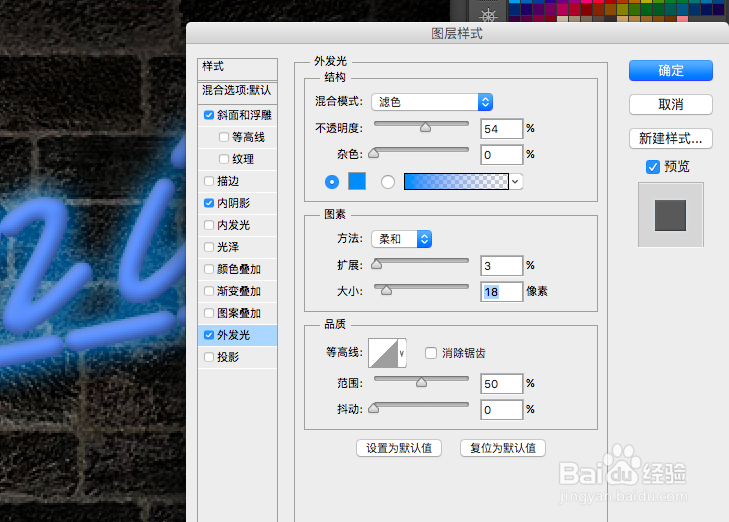Select the 样式 entry in the list
This screenshot has width=729, height=522.
(237, 69)
